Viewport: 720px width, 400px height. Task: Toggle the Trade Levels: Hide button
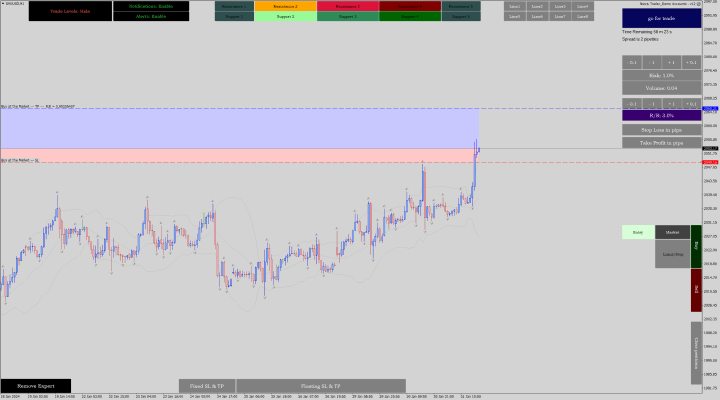[x=70, y=11]
